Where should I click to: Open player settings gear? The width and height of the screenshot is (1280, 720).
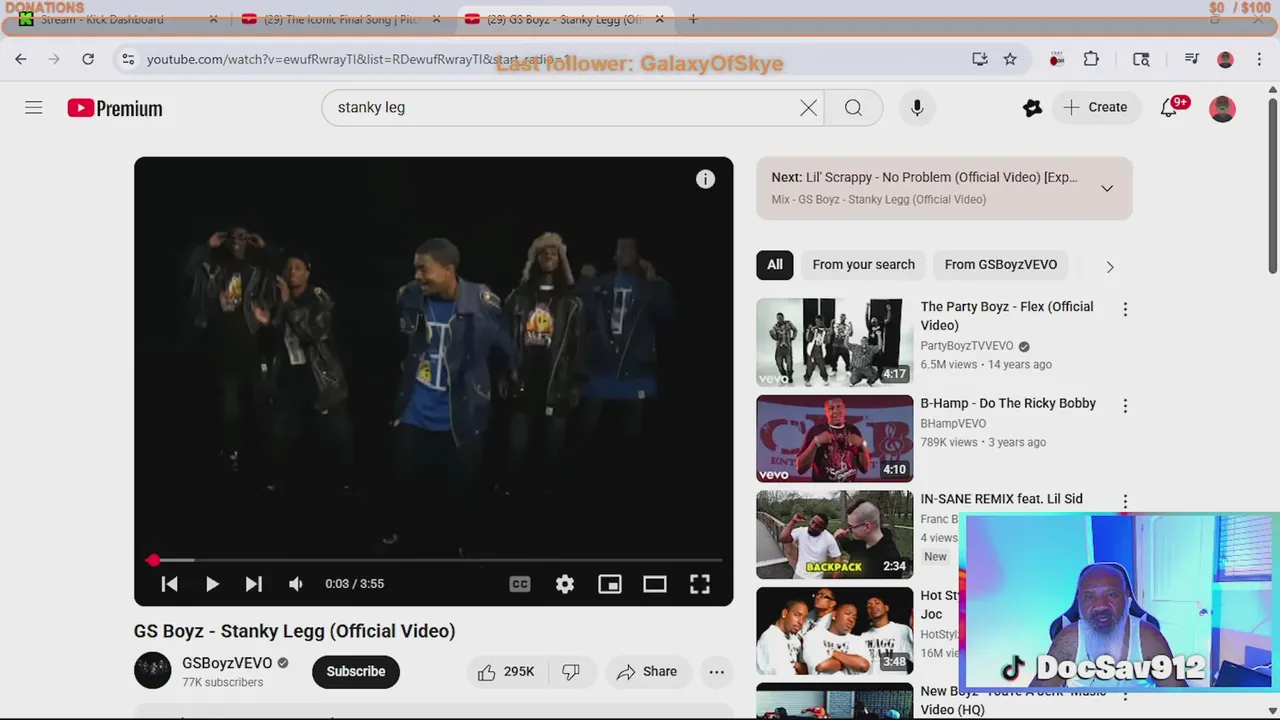point(565,584)
